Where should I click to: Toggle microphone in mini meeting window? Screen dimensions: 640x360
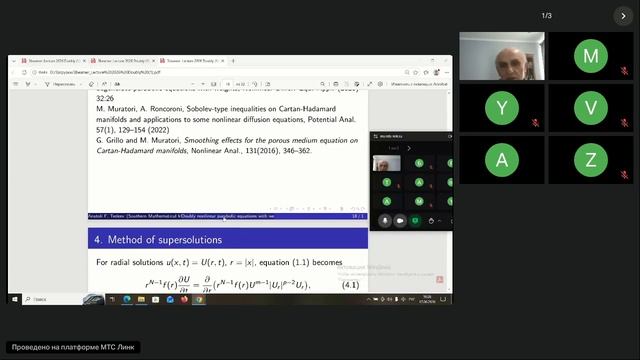tap(384, 221)
